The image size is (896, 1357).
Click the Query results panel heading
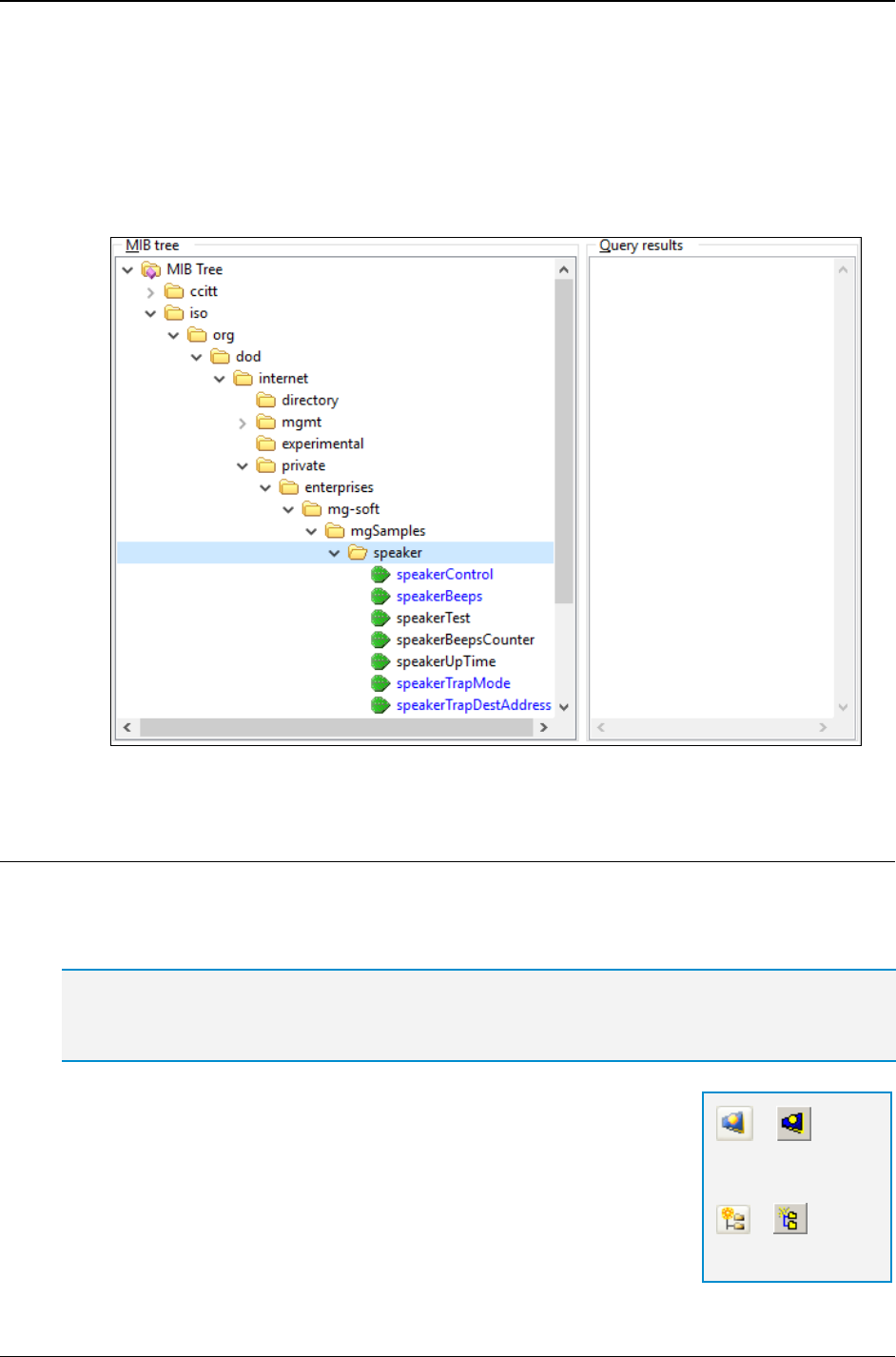641,246
